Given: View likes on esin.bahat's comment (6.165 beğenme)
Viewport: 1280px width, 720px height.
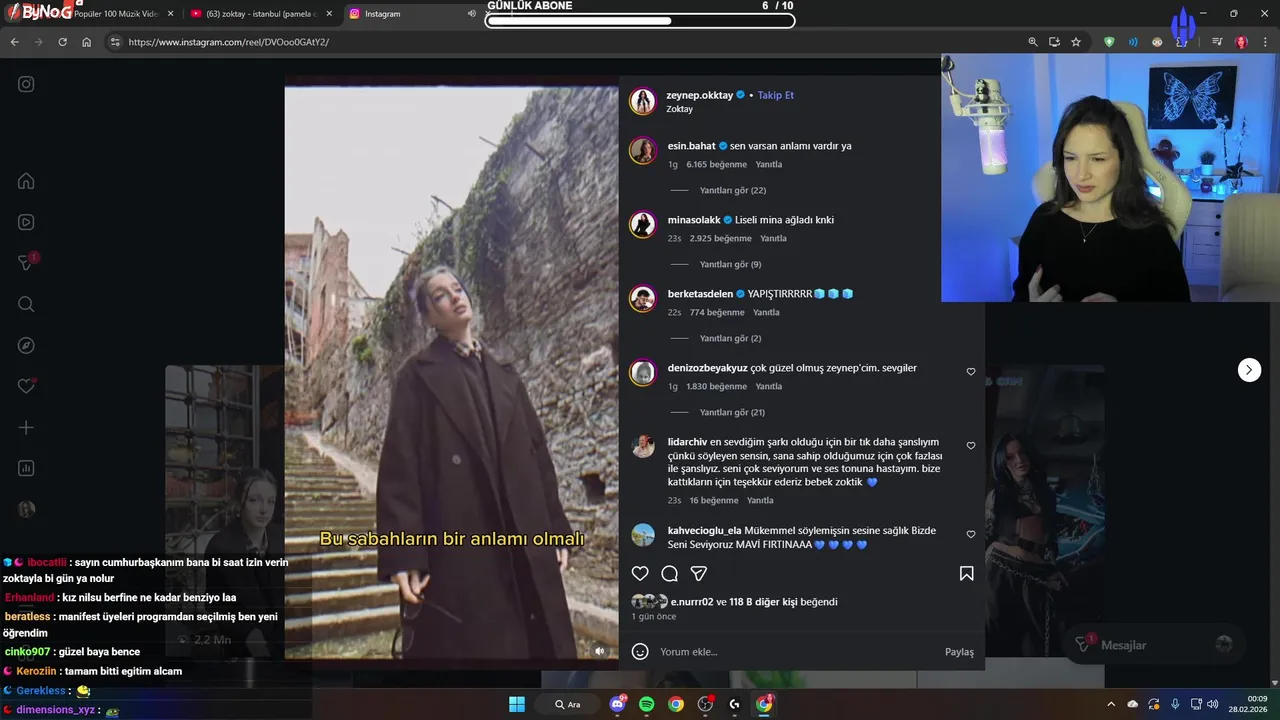Looking at the screenshot, I should tap(716, 164).
